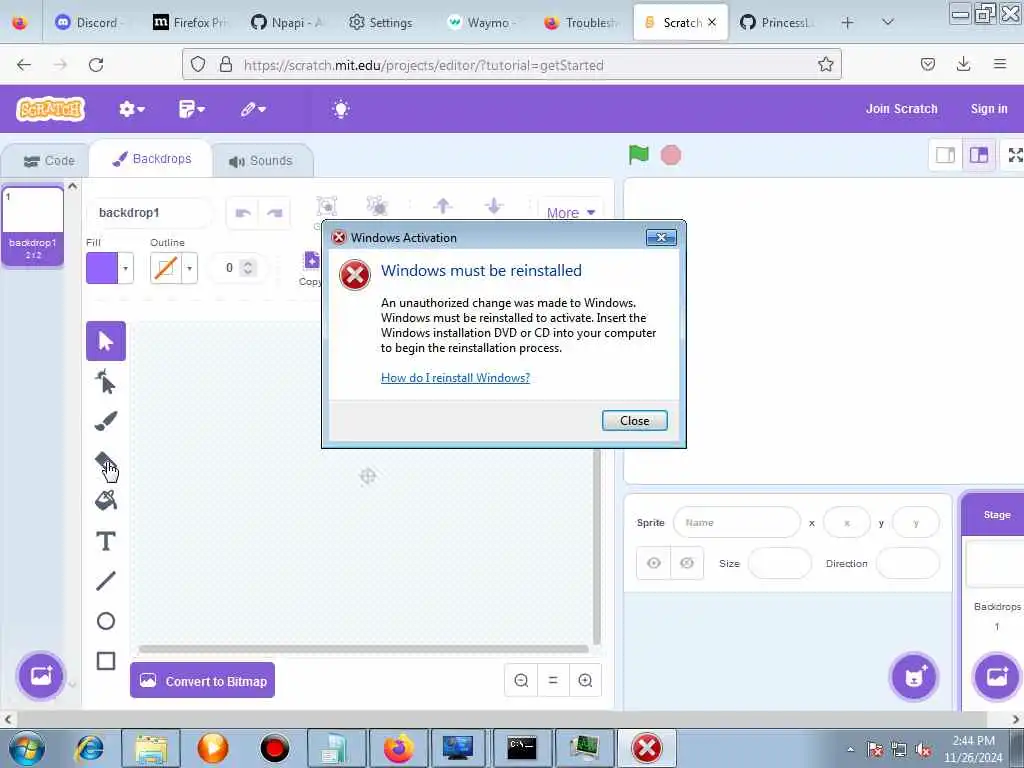The height and width of the screenshot is (768, 1024).
Task: Click Choose a Backdrop button on stage pane
Action: point(997,677)
